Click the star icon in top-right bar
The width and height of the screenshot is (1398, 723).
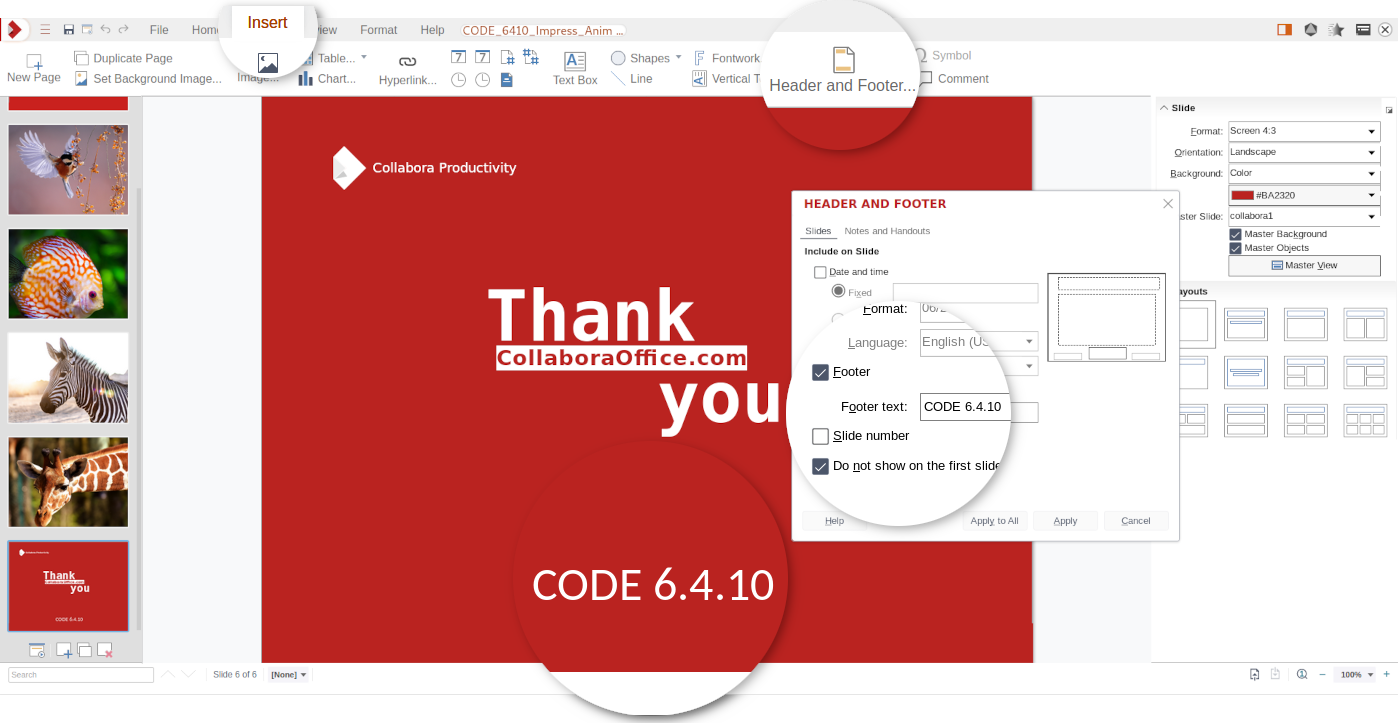coord(1336,30)
